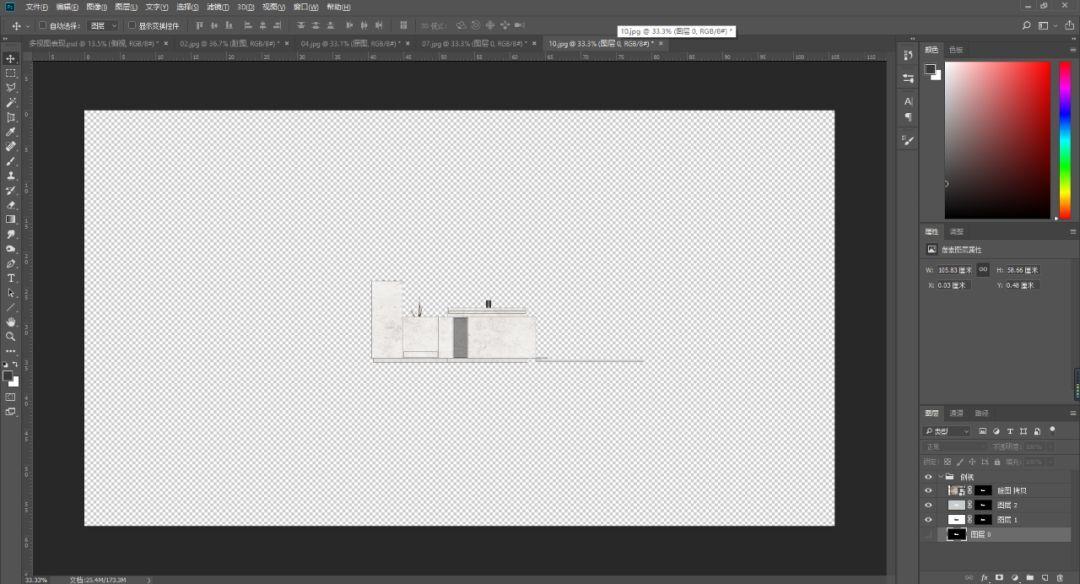Select the Zoom tool

click(x=10, y=337)
